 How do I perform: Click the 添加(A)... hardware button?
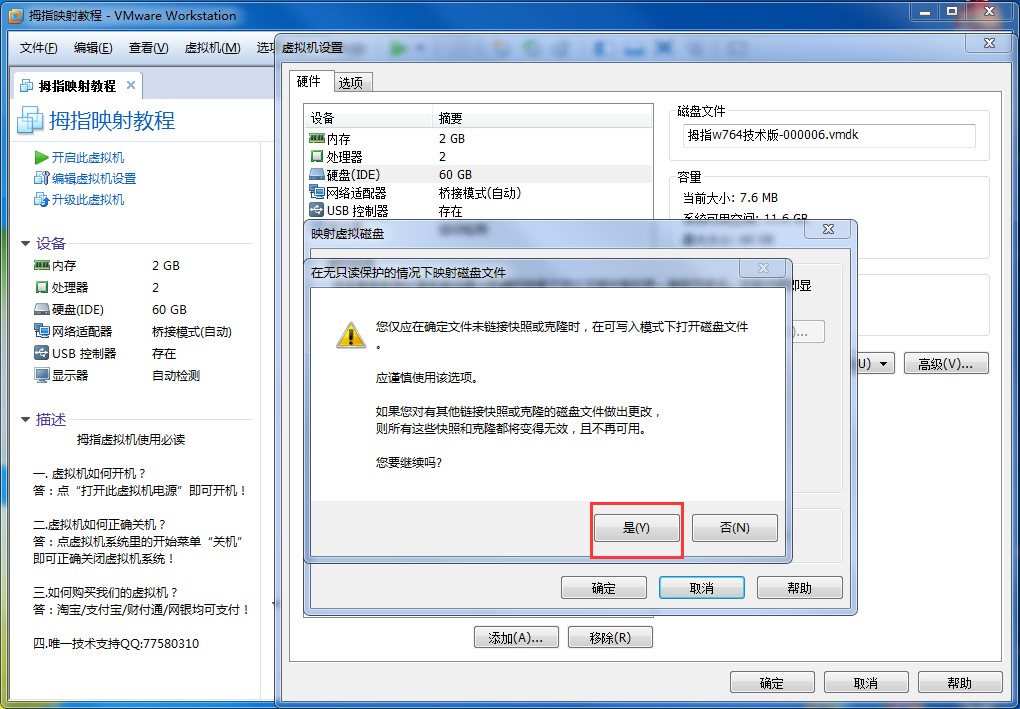tap(516, 637)
